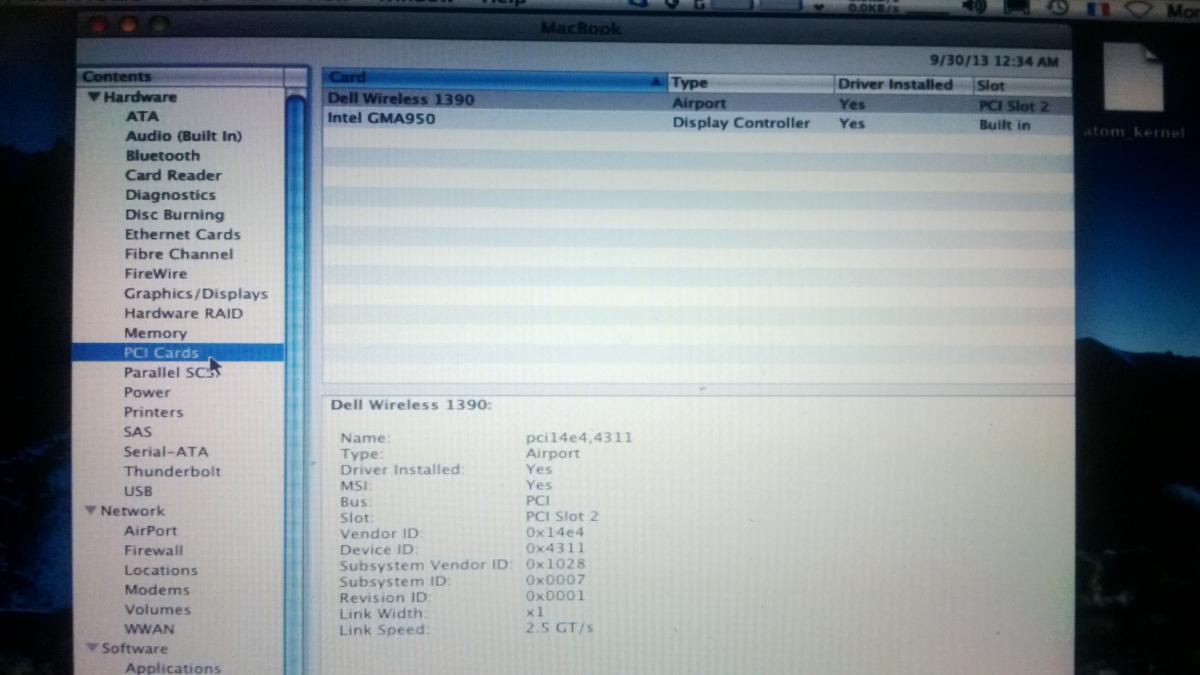Open Volumes under Network
1200x675 pixels.
coord(157,610)
